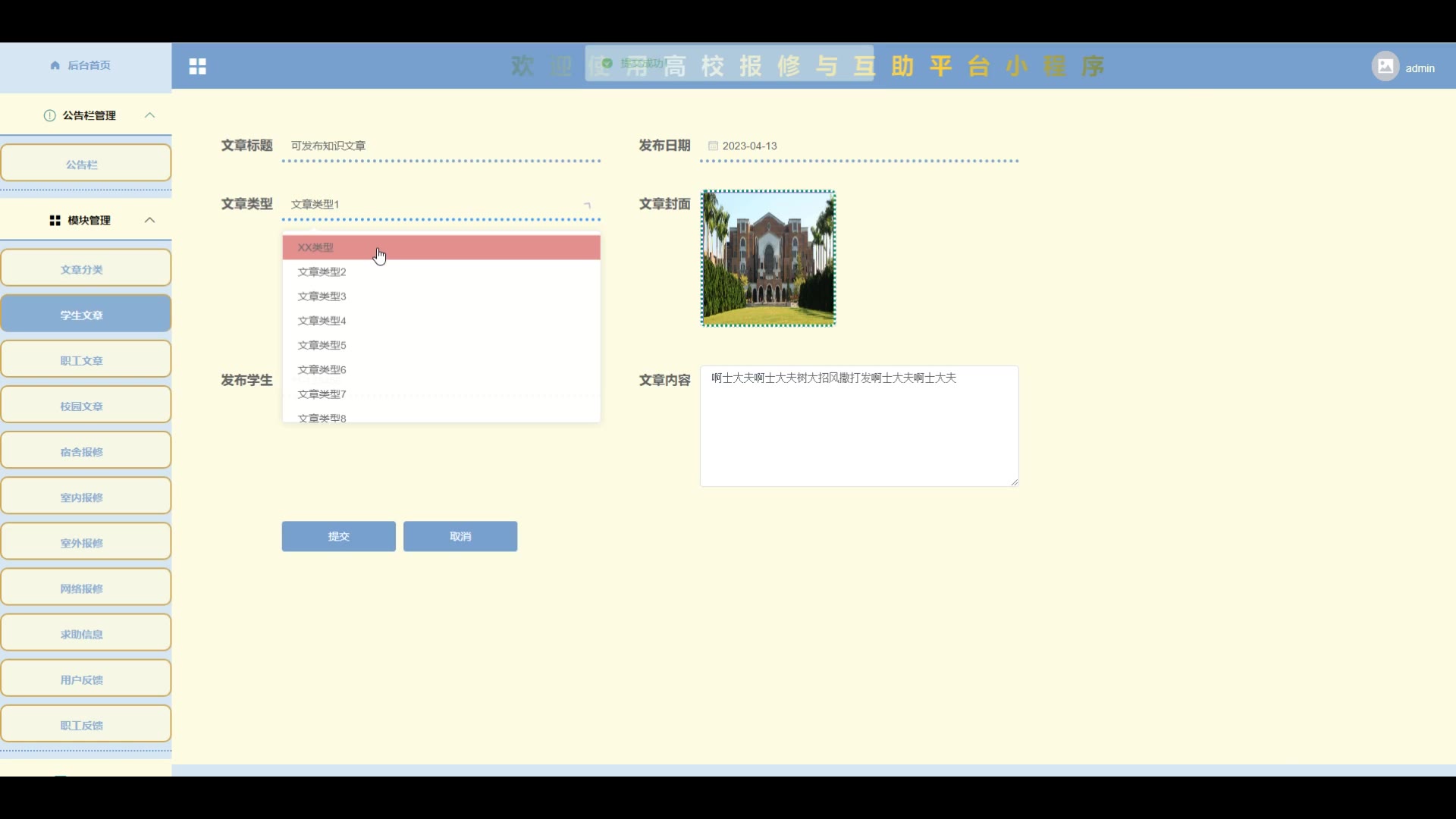Viewport: 1456px width, 819px height.
Task: Click the 文章标题 input field
Action: pyautogui.click(x=440, y=146)
